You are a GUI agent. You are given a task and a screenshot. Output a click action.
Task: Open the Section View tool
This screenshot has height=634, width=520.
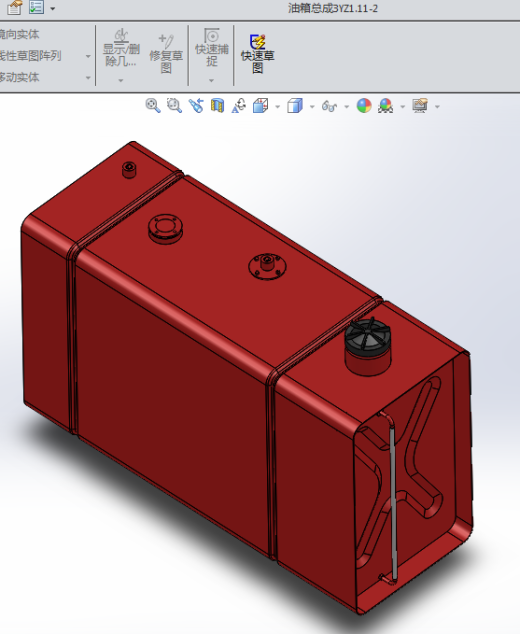coord(218,106)
